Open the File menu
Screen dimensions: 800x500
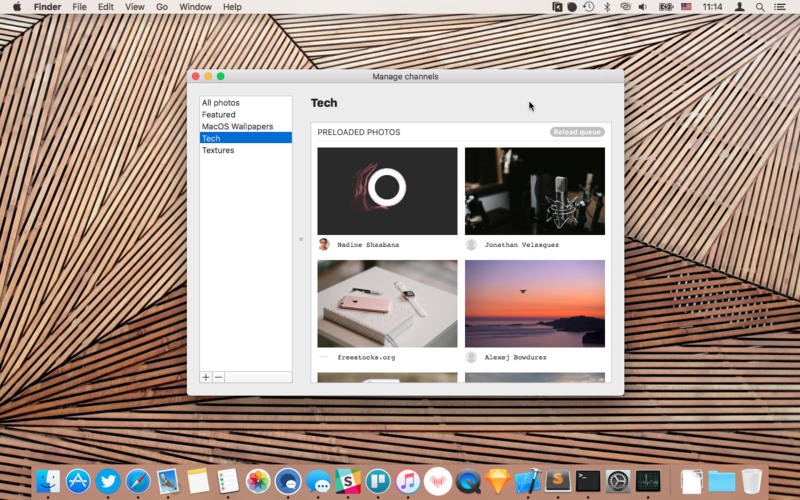[x=79, y=7]
